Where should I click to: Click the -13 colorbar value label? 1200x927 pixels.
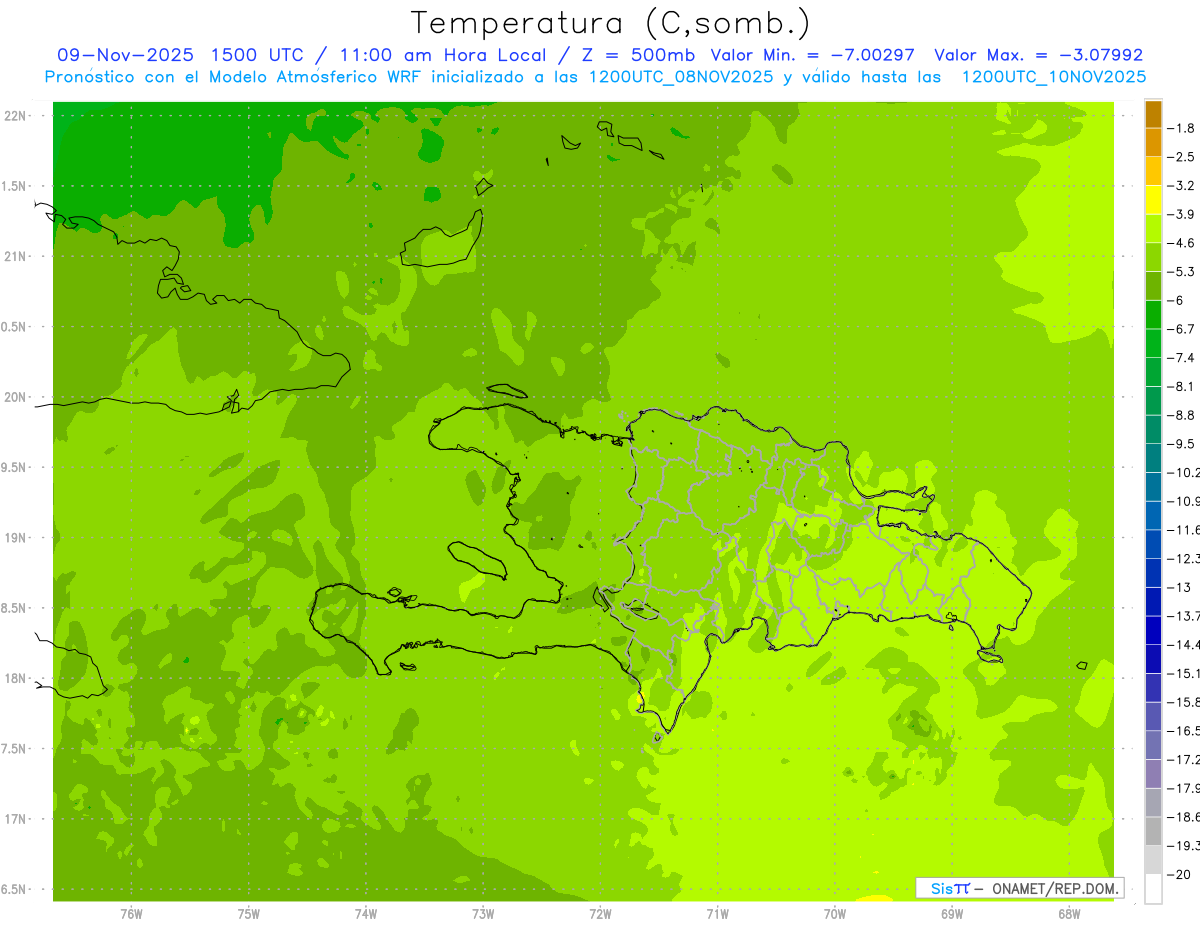click(1179, 586)
